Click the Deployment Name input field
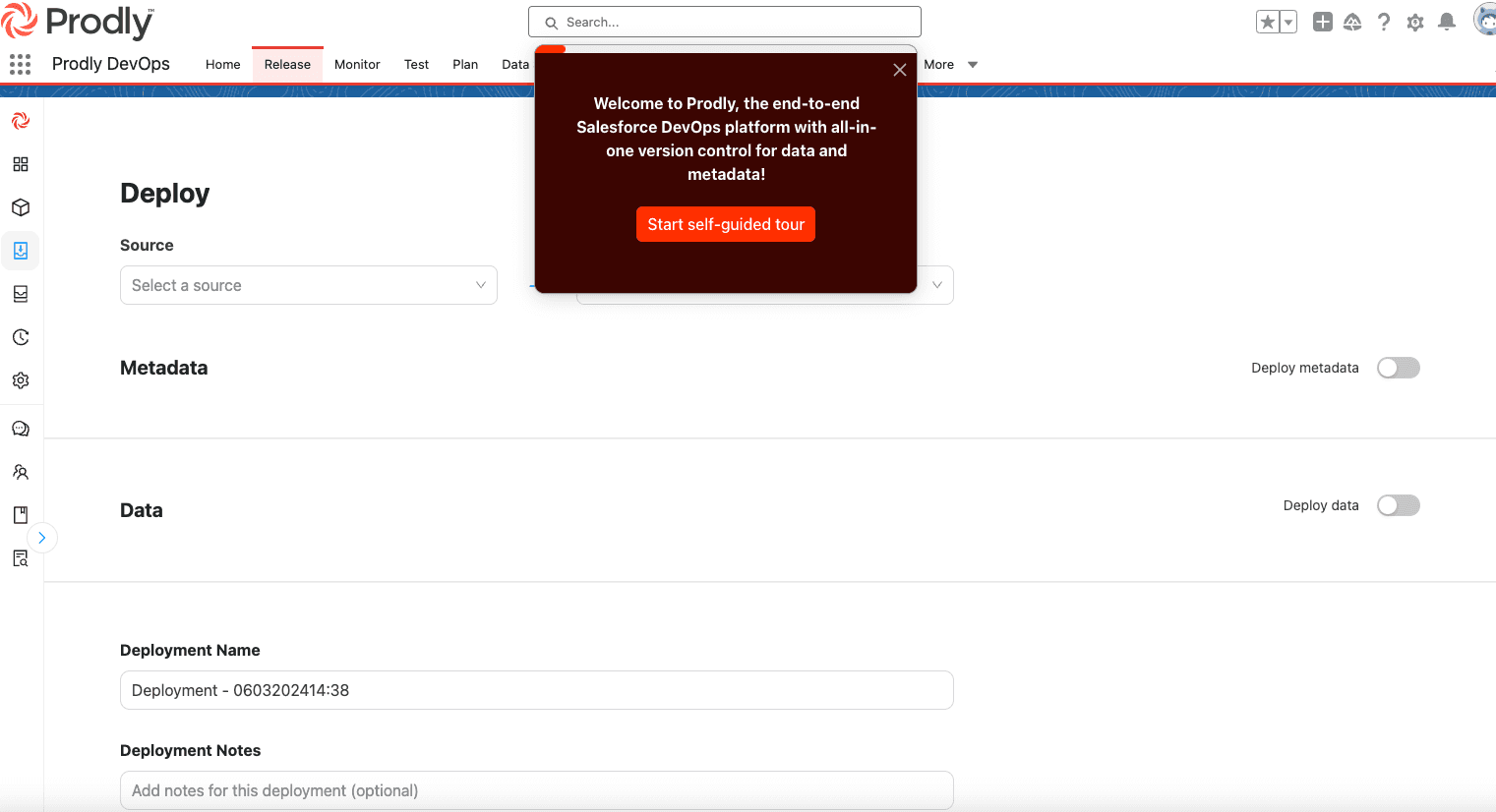The width and height of the screenshot is (1496, 812). [x=537, y=690]
